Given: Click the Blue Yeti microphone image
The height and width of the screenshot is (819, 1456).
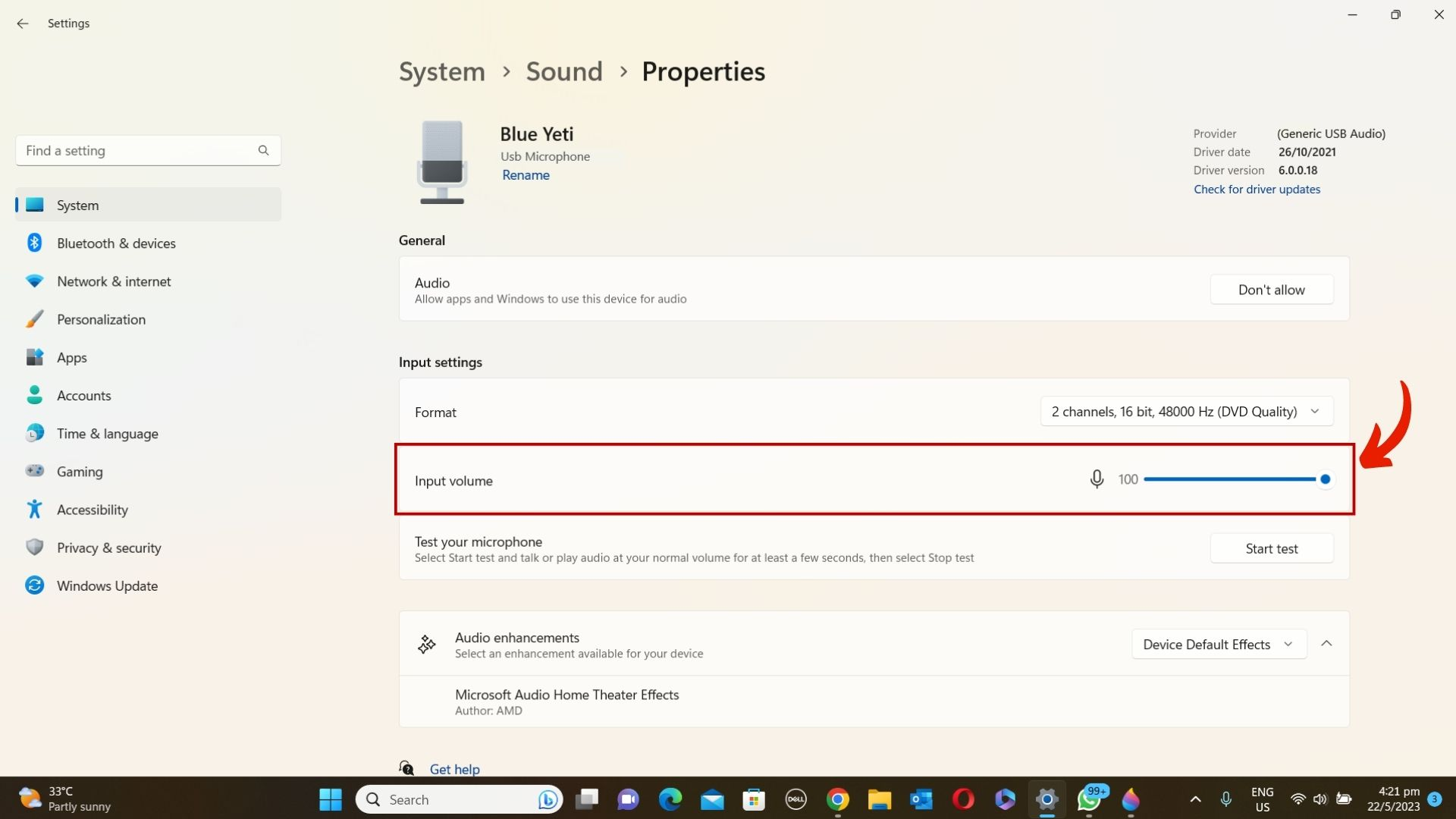Looking at the screenshot, I should click(x=442, y=162).
